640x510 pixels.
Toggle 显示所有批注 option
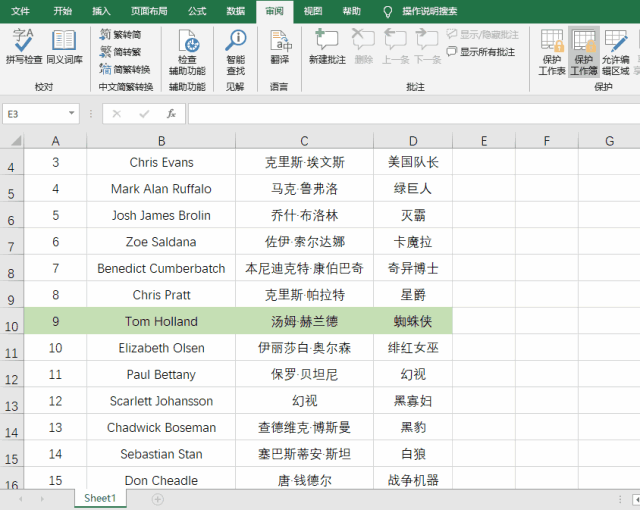(480, 52)
